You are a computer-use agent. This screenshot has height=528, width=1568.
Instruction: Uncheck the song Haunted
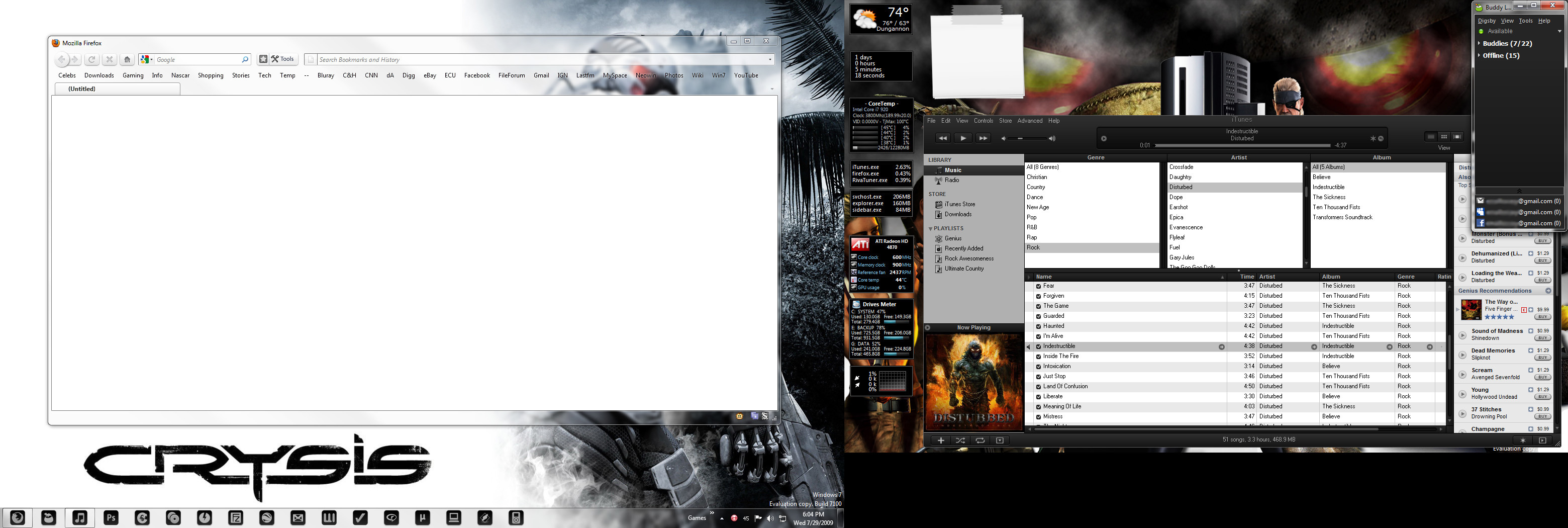tap(1038, 326)
